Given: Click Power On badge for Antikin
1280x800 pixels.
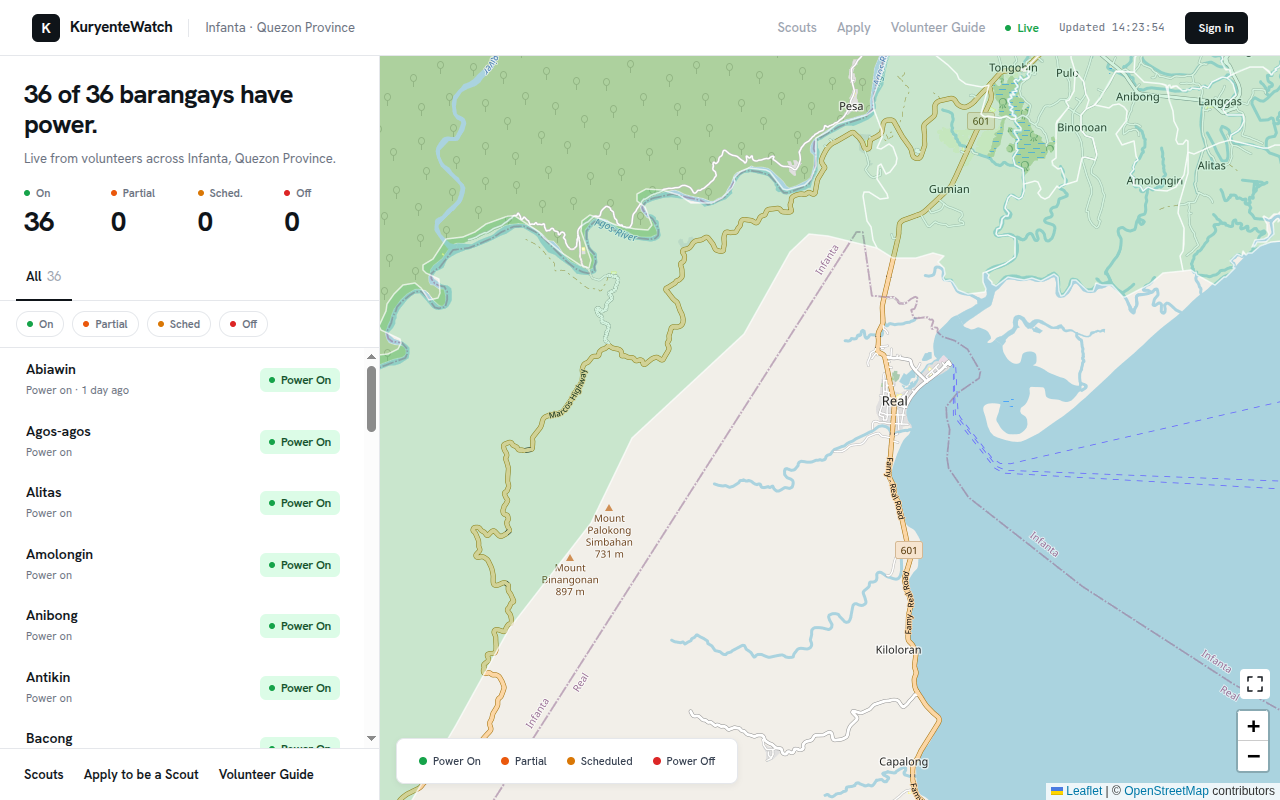Looking at the screenshot, I should (300, 688).
